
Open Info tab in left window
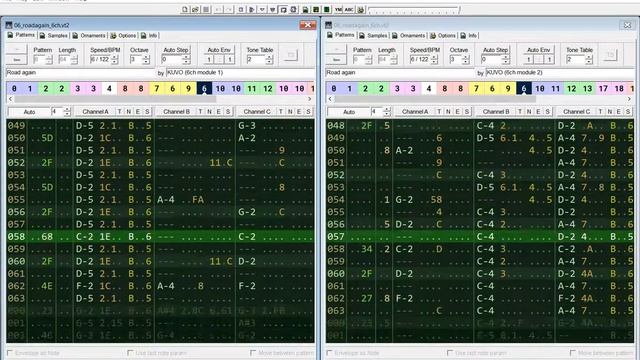149,36
